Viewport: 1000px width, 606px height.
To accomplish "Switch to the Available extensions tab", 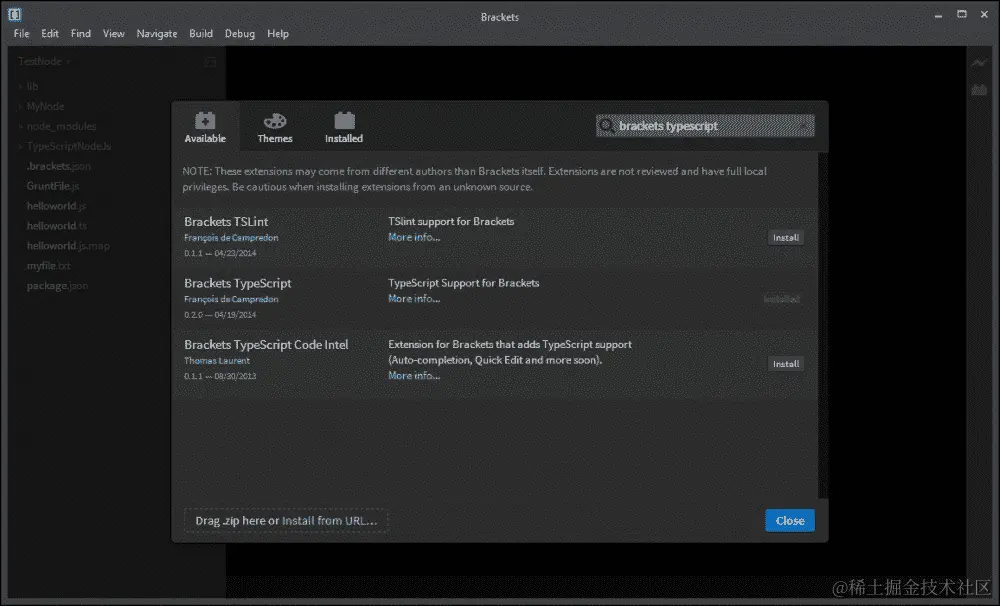I will (x=205, y=128).
